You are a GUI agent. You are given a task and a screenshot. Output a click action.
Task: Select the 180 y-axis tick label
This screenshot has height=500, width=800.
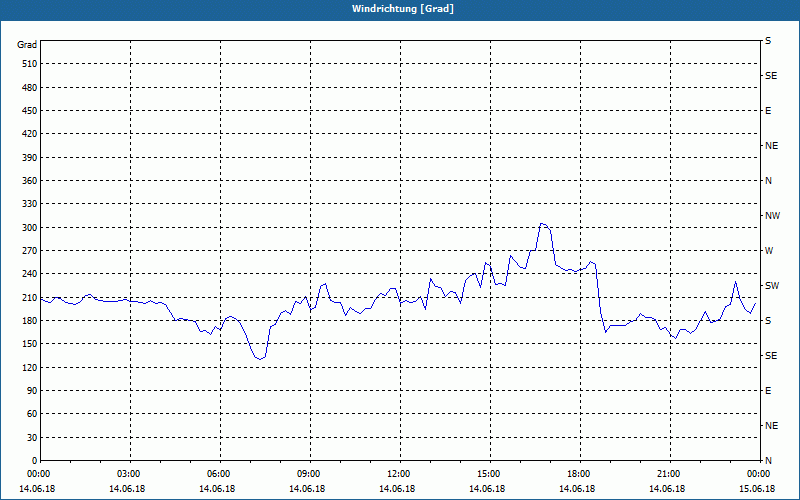30,321
